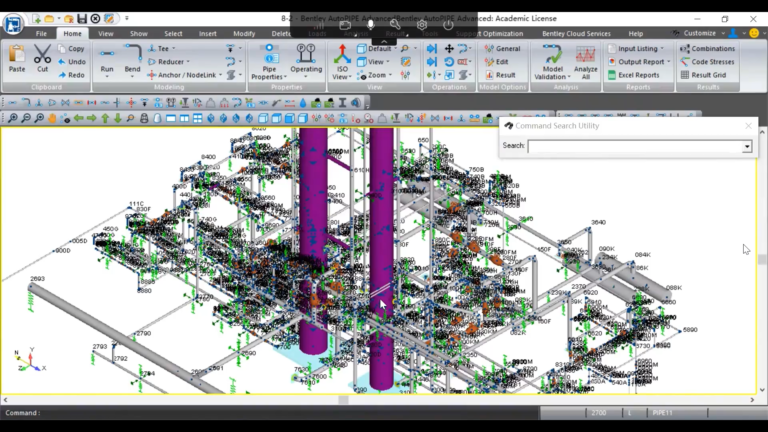Click the valve toolbar icon in modeling toolbar
The width and height of the screenshot is (768, 432).
click(x=65, y=103)
